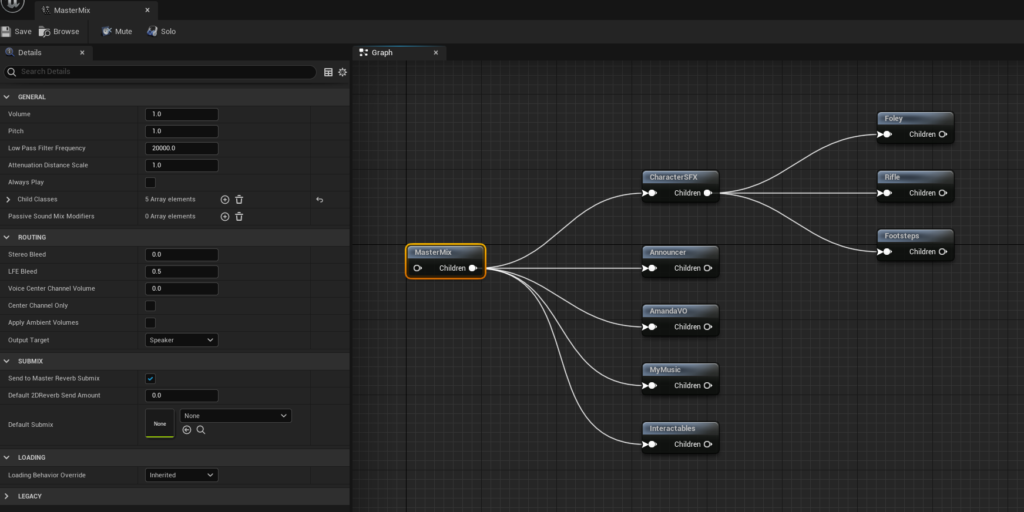
Task: Switch to the Graph tab
Action: click(x=382, y=52)
